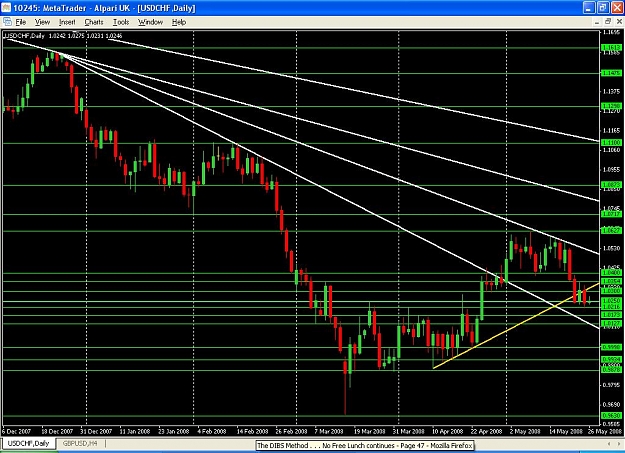Open the Help menu
625x453 pixels.
[x=179, y=22]
